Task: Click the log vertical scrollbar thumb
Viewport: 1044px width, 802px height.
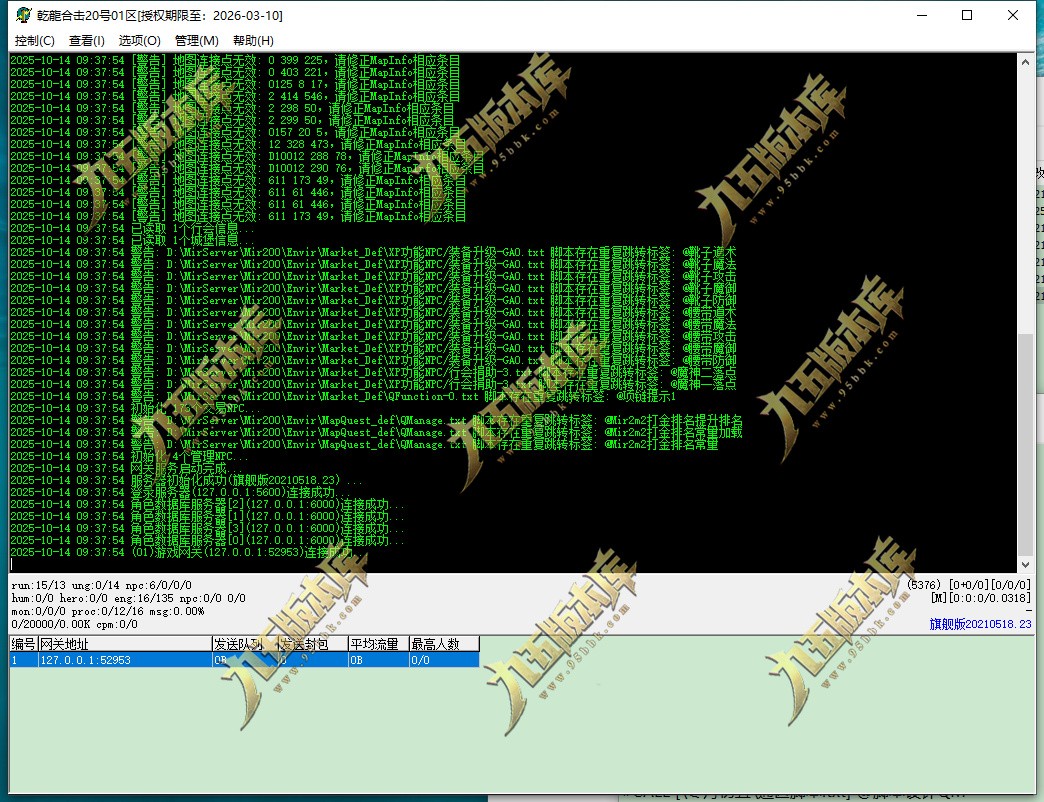Action: point(1025,445)
